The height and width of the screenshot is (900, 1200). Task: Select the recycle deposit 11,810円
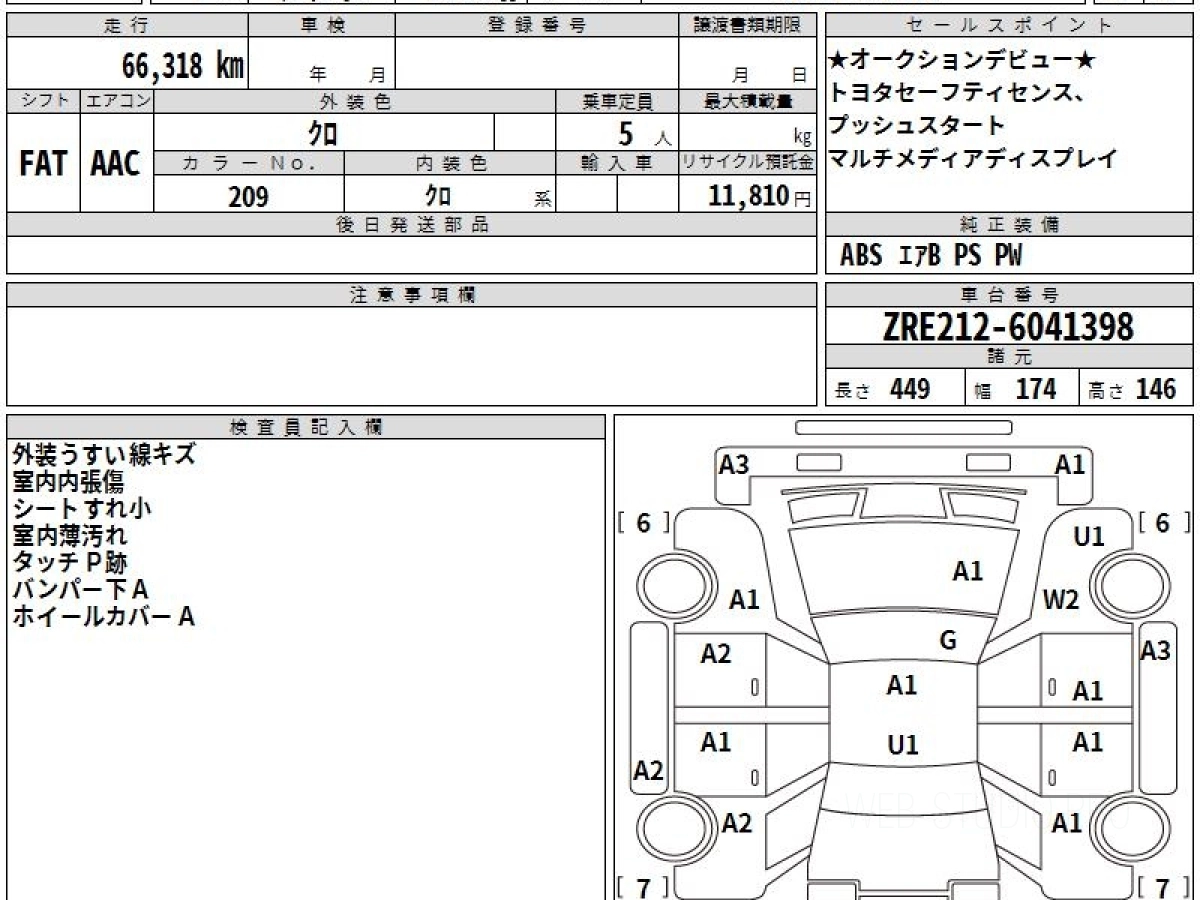pos(759,196)
